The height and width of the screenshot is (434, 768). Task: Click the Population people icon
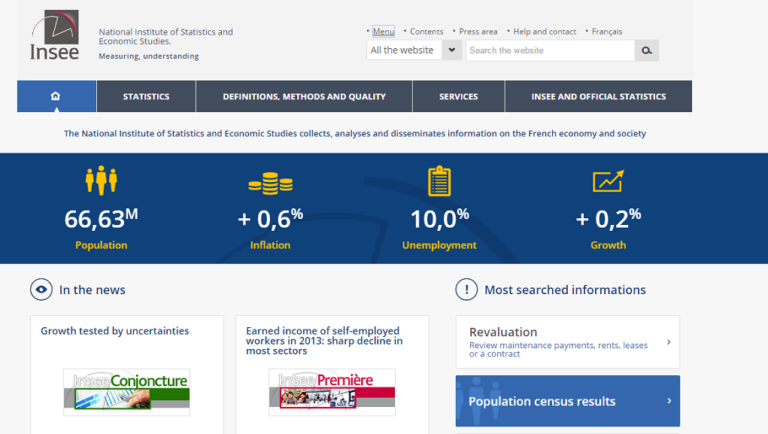tap(101, 180)
